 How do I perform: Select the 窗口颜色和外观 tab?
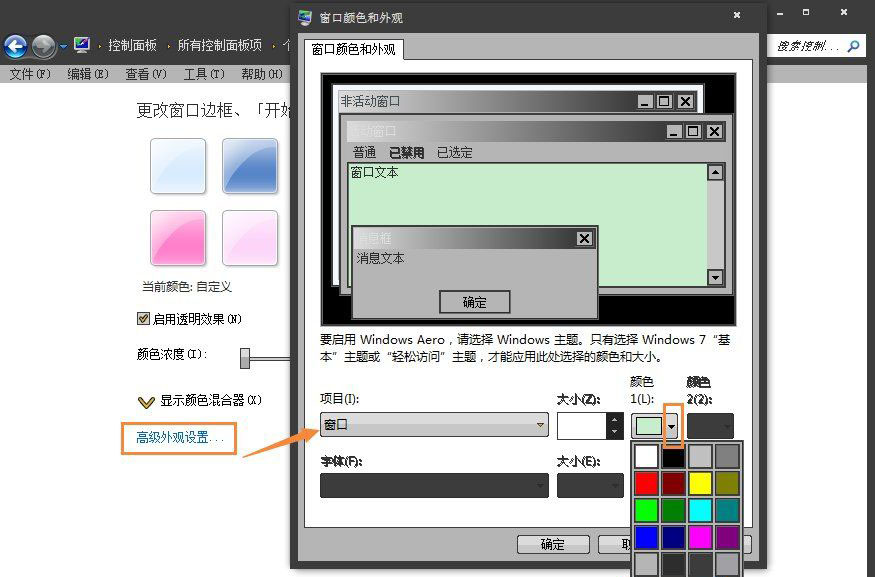(354, 49)
